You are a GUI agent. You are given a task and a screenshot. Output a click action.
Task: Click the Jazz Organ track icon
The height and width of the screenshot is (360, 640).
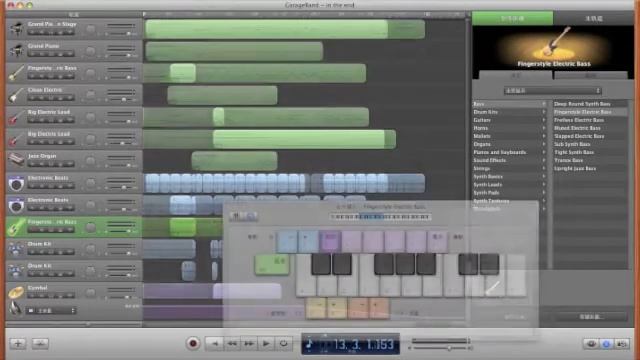(x=16, y=161)
